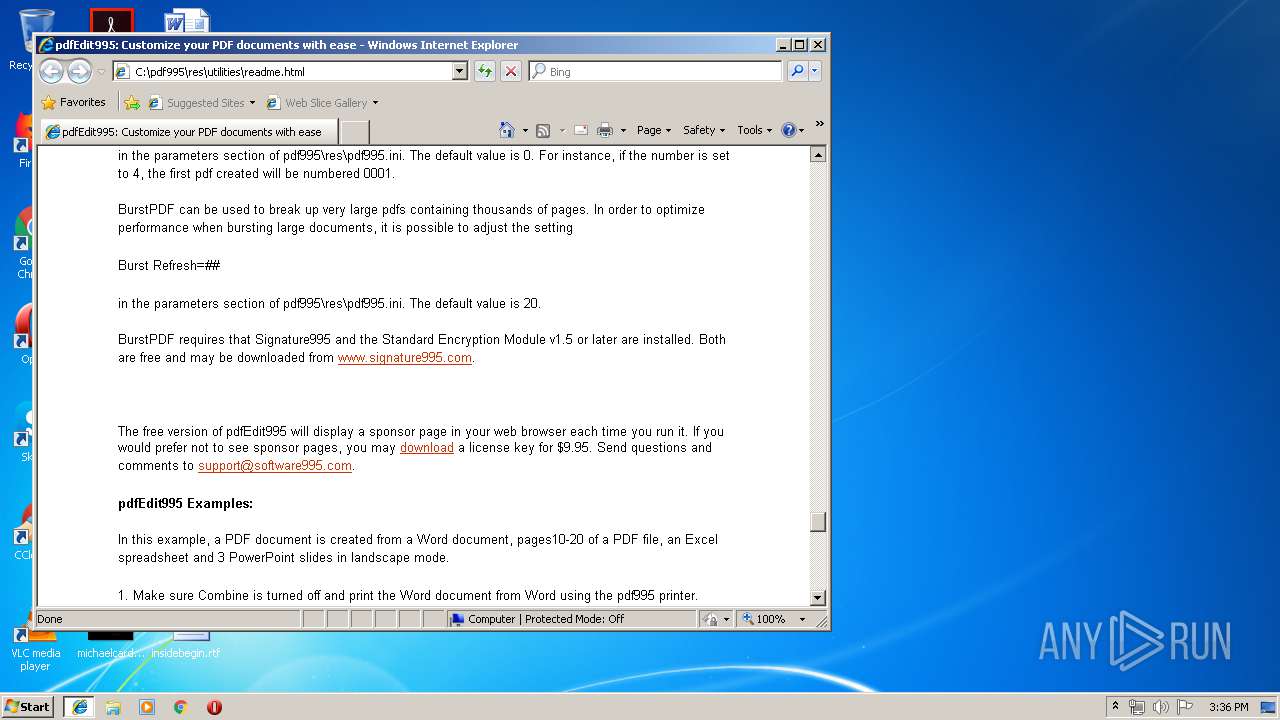Run search with the magnifier button
This screenshot has height=720, width=1280.
[x=797, y=71]
